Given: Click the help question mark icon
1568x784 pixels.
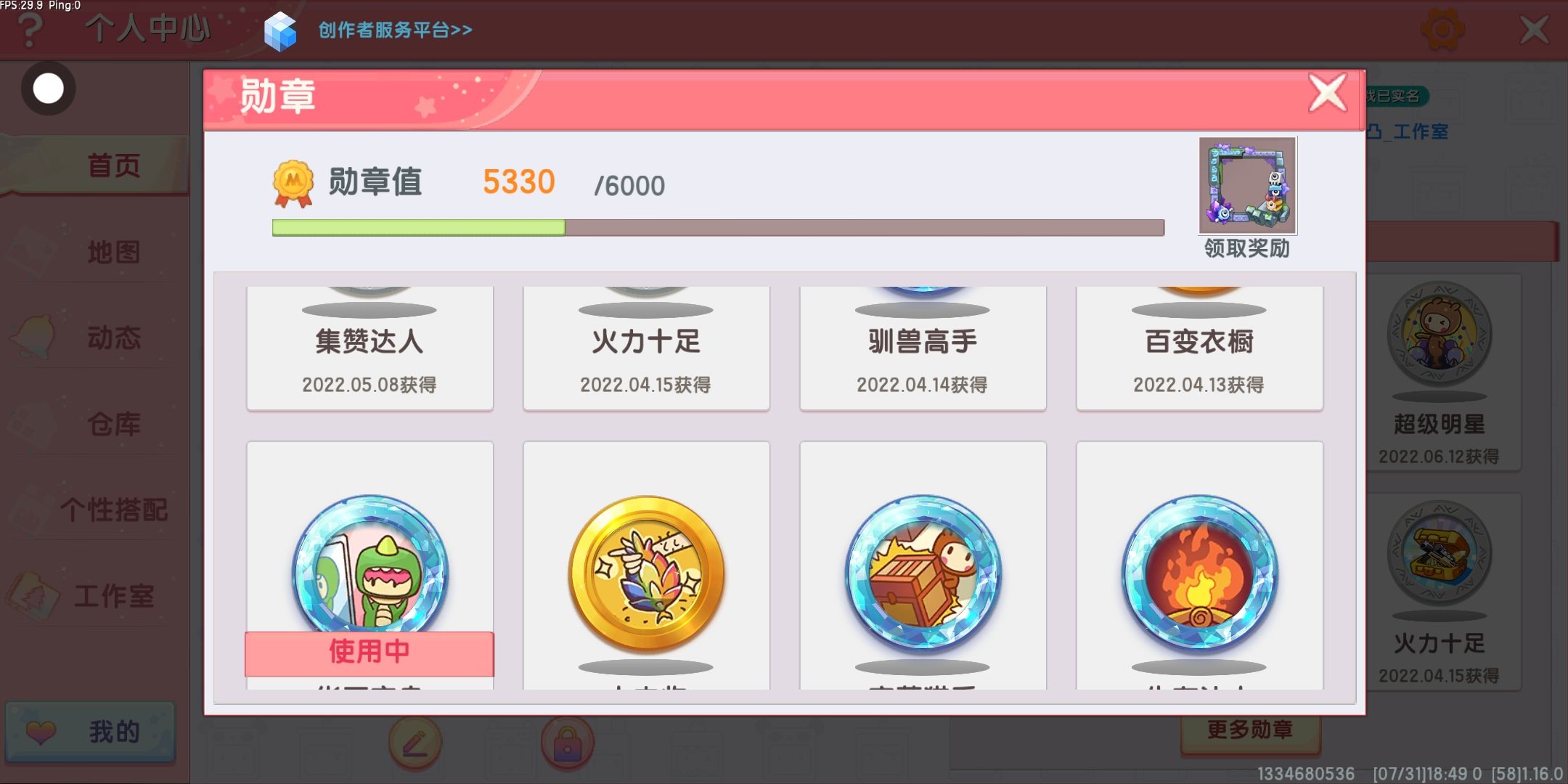Looking at the screenshot, I should pyautogui.click(x=29, y=30).
